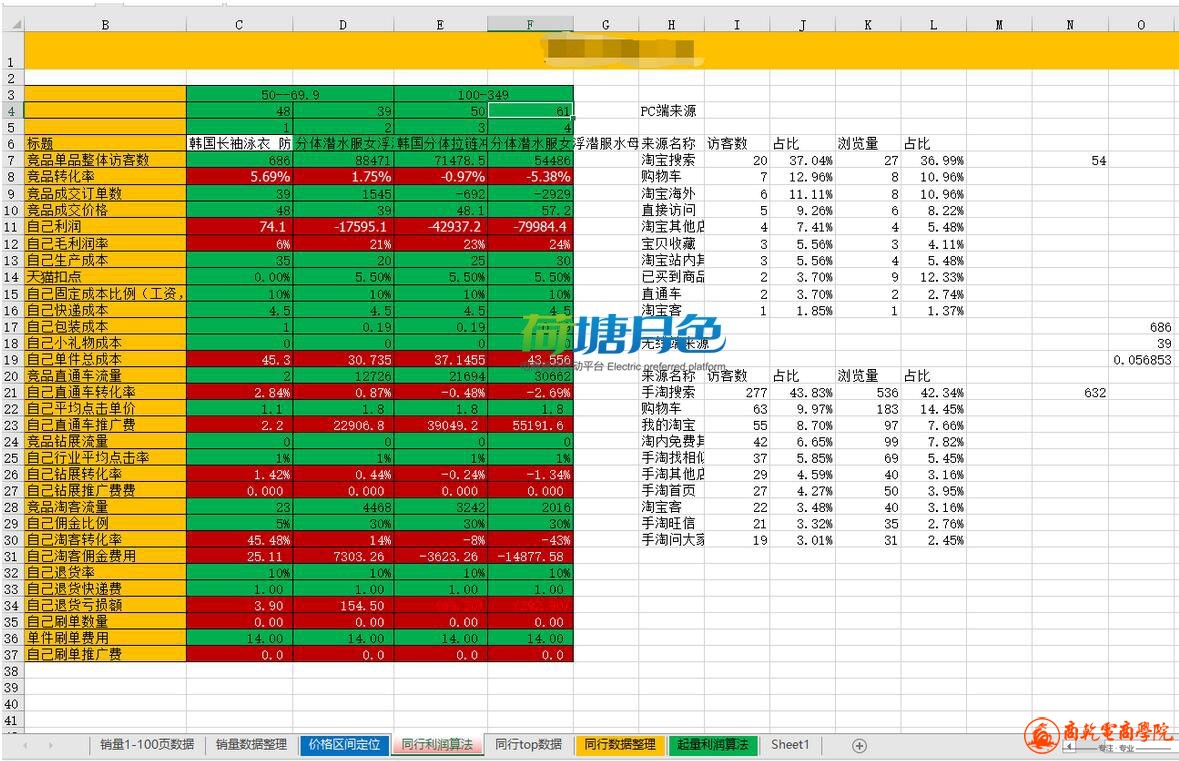The width and height of the screenshot is (1179, 761).
Task: Select the 手淘搜索 source cell
Action: tap(670, 393)
